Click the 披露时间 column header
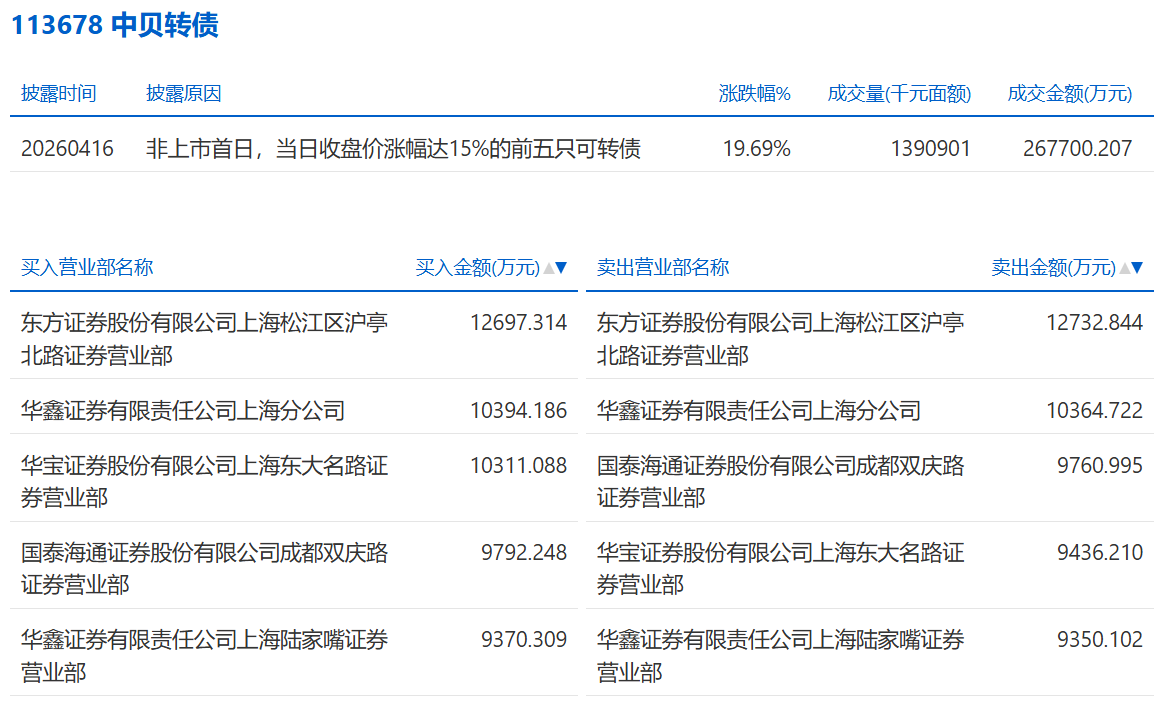This screenshot has width=1155, height=702. [x=59, y=94]
